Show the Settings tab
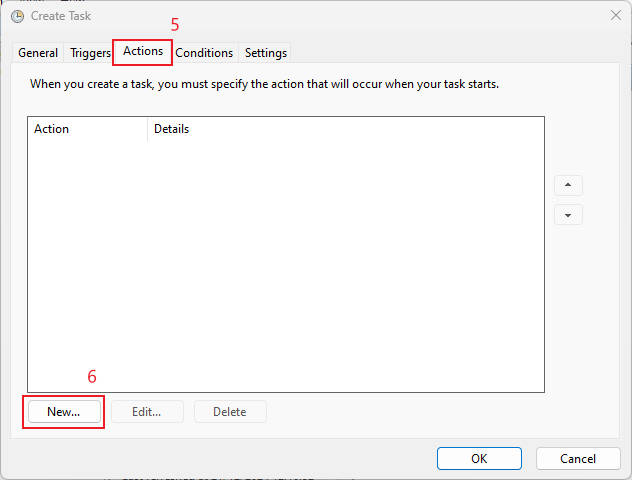Screen dimensions: 632x480 click(266, 53)
